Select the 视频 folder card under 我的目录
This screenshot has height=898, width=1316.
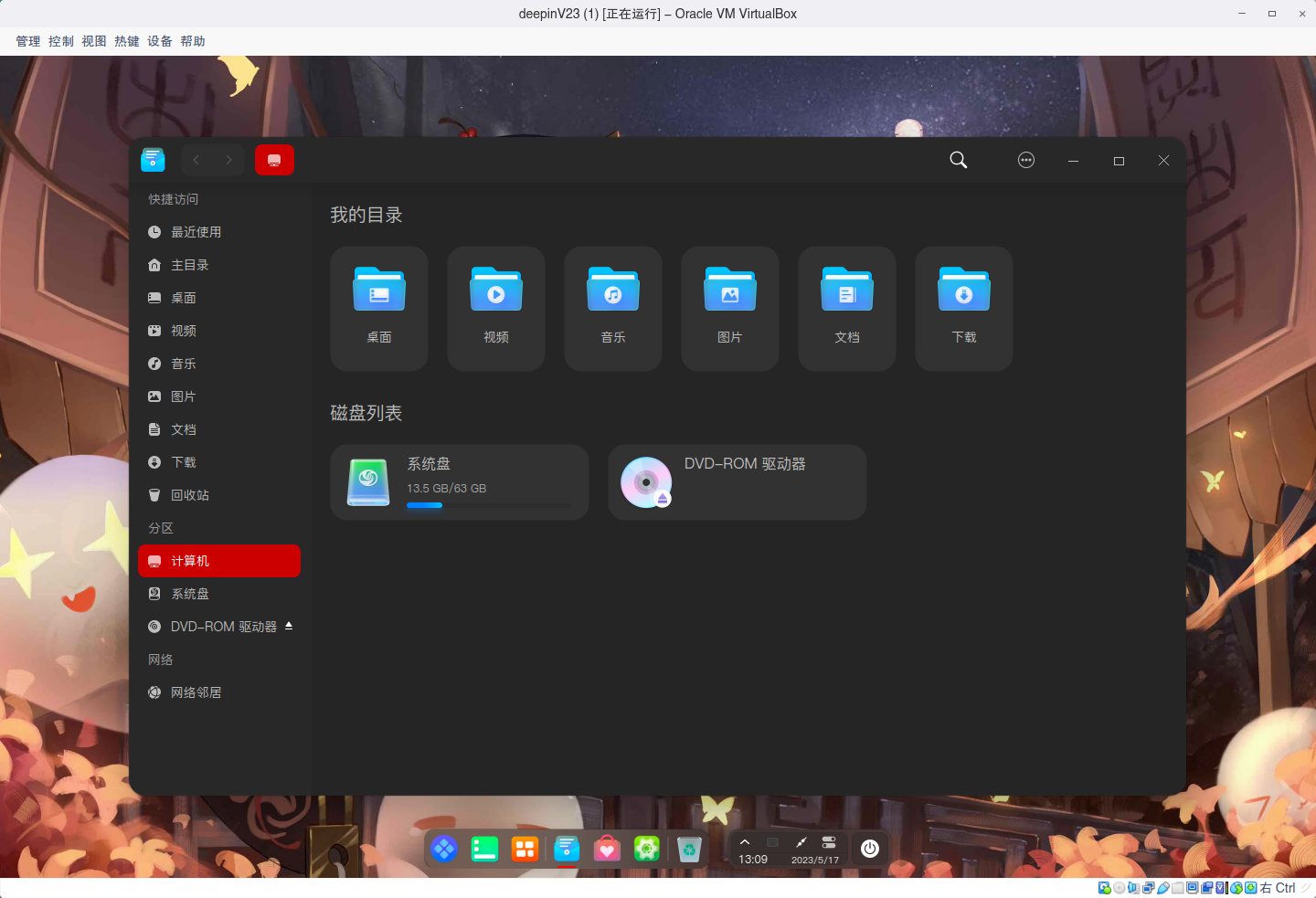496,309
